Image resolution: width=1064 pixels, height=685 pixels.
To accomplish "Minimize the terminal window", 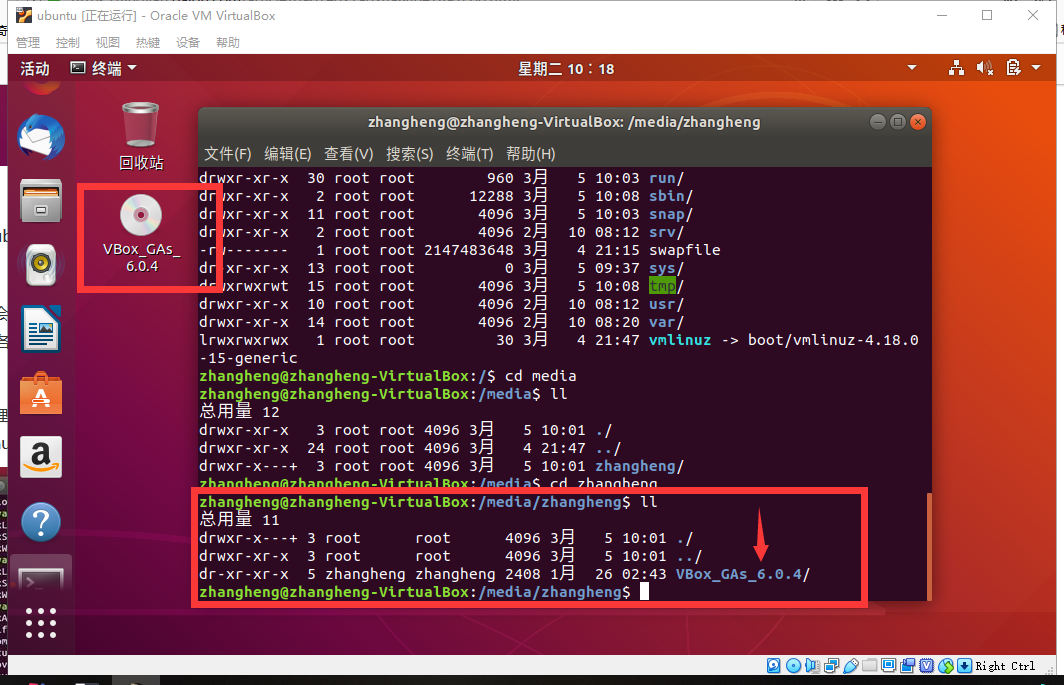I will 878,122.
